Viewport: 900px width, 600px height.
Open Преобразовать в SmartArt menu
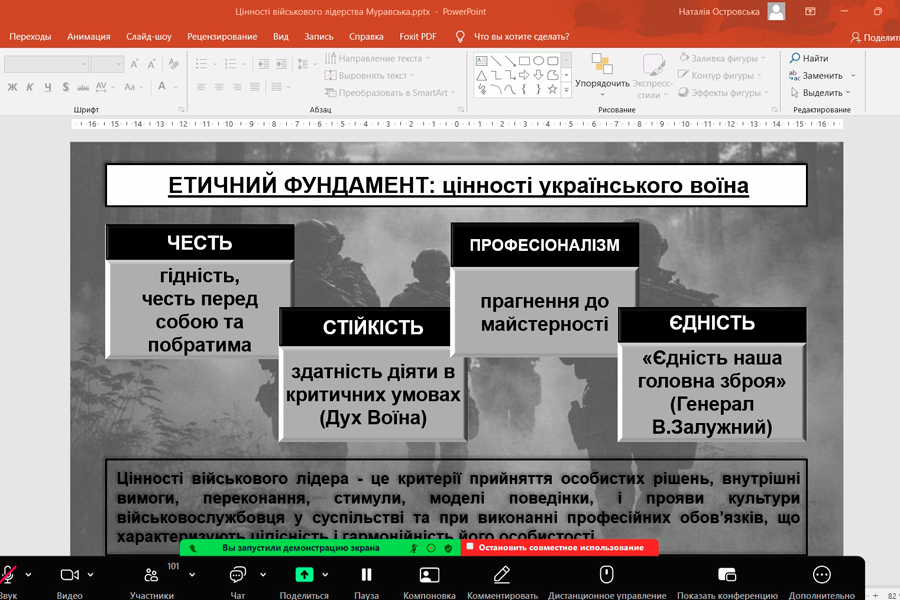click(390, 92)
